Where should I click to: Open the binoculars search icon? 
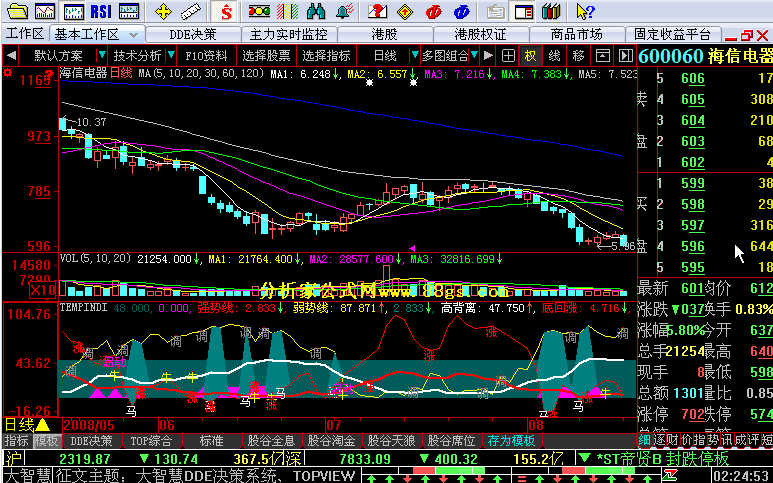[x=316, y=11]
